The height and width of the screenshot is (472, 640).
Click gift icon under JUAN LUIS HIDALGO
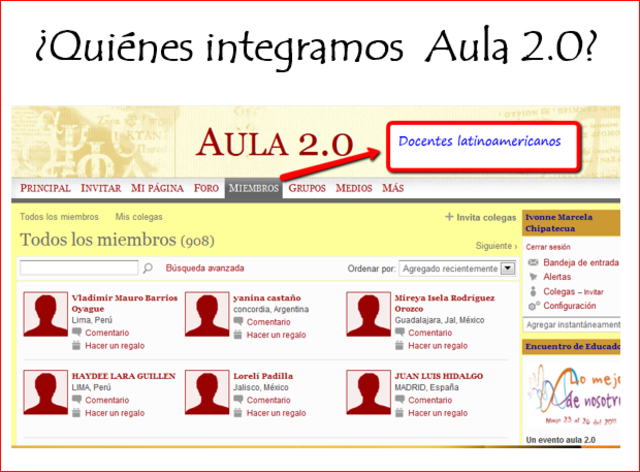pos(400,413)
